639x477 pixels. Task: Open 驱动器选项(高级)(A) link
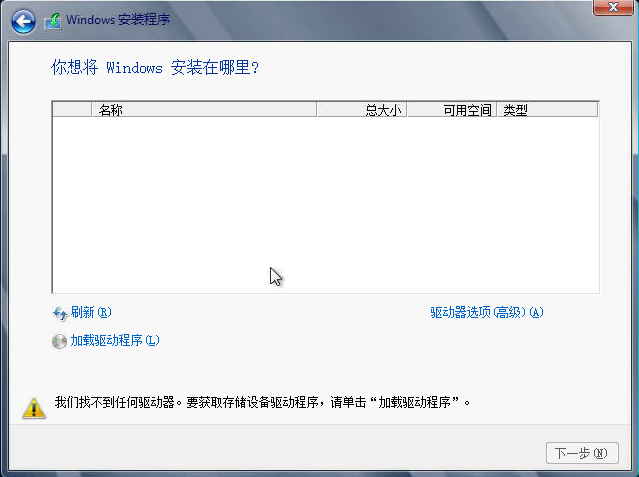(486, 312)
